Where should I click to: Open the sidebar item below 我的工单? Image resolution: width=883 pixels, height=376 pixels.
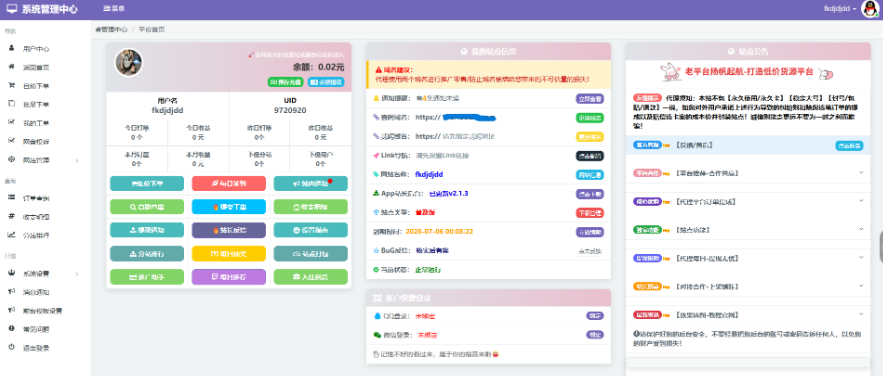(x=36, y=141)
